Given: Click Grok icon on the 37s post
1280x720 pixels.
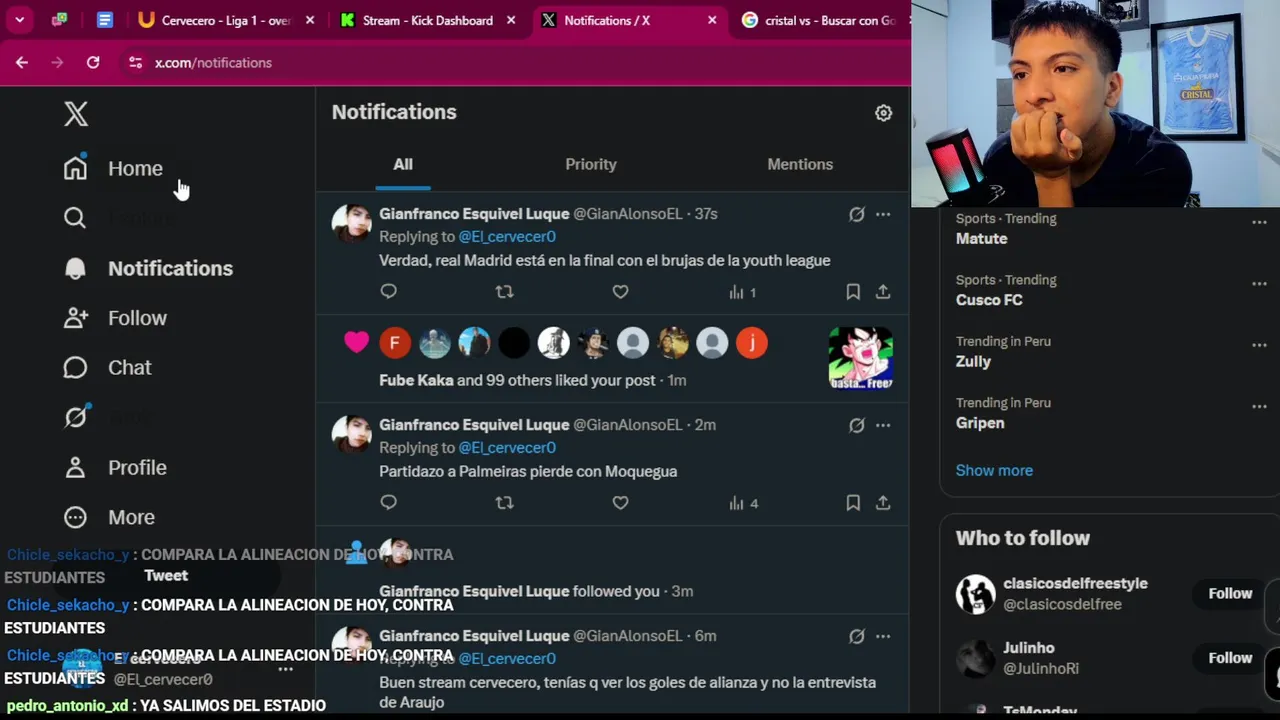Looking at the screenshot, I should pos(857,214).
